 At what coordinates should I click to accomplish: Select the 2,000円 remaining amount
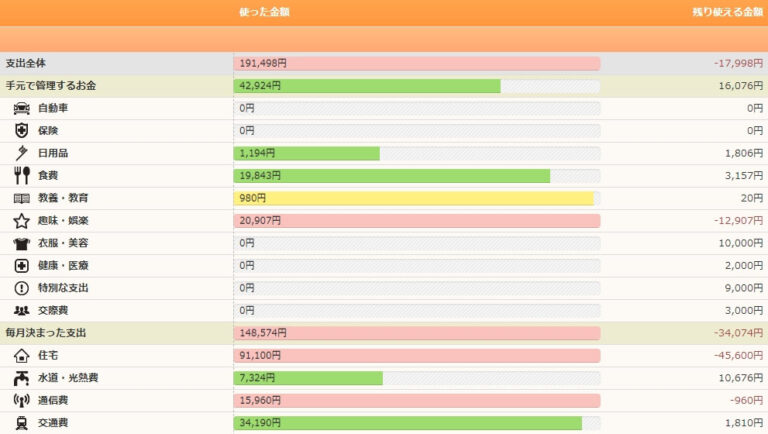(x=744, y=266)
